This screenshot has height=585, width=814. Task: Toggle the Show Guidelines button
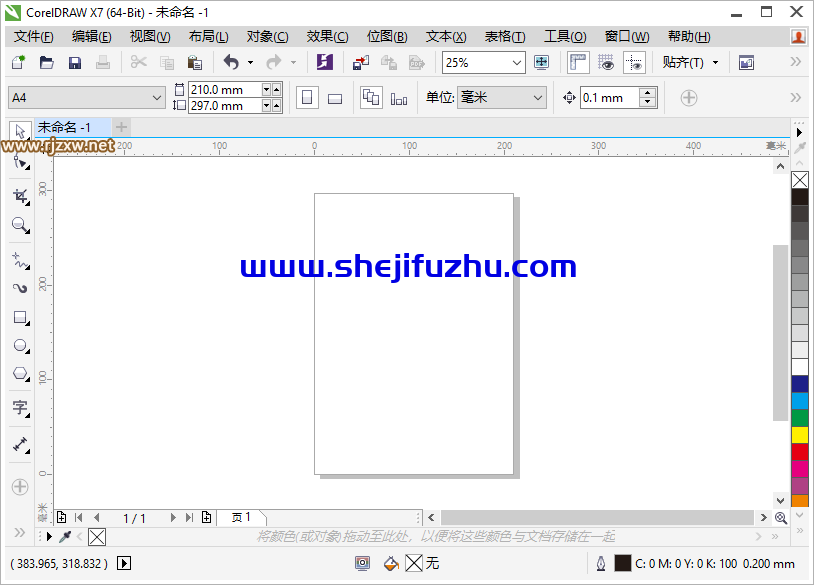tap(634, 63)
